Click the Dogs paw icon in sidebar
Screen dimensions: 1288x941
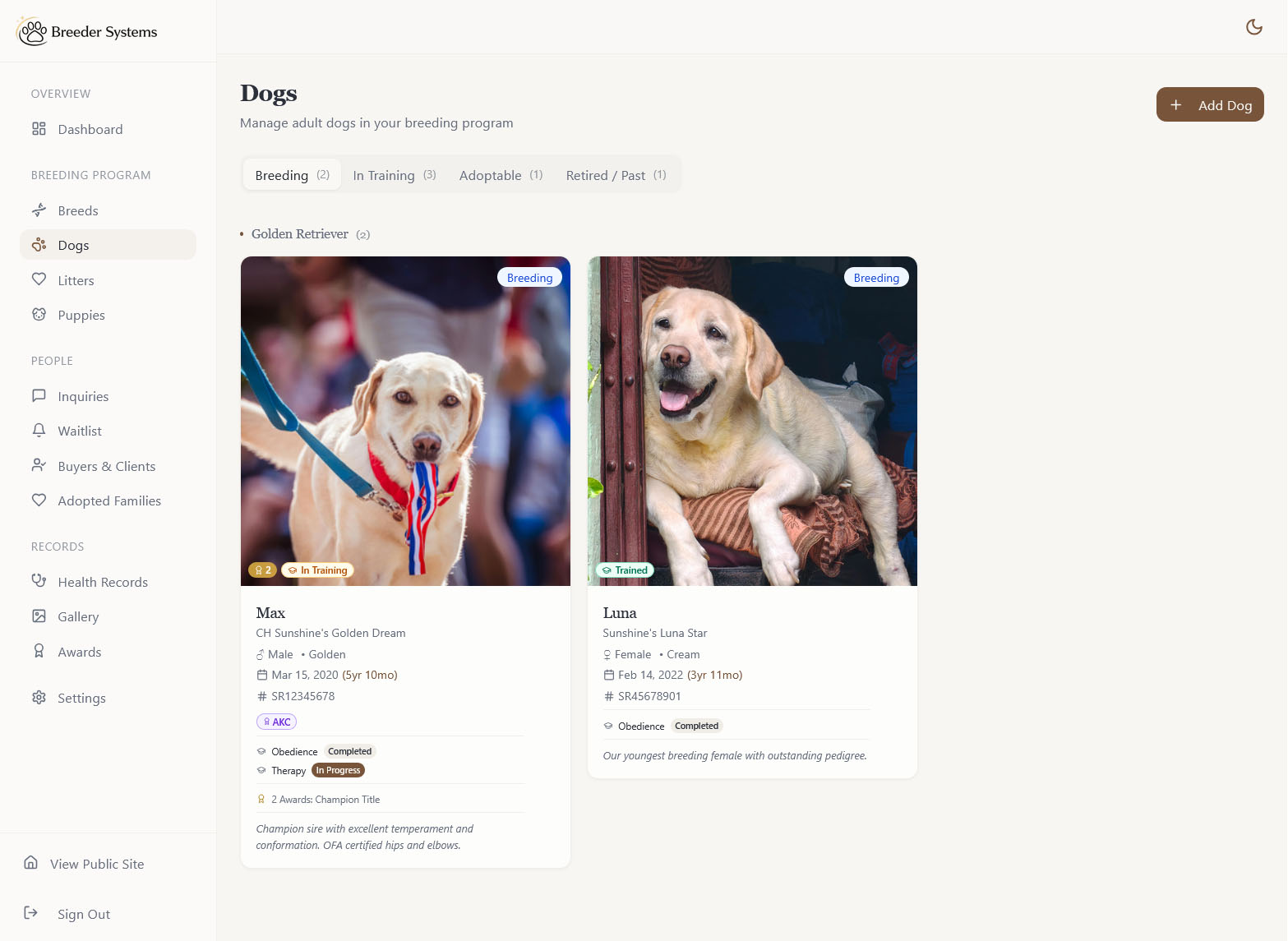tap(39, 245)
